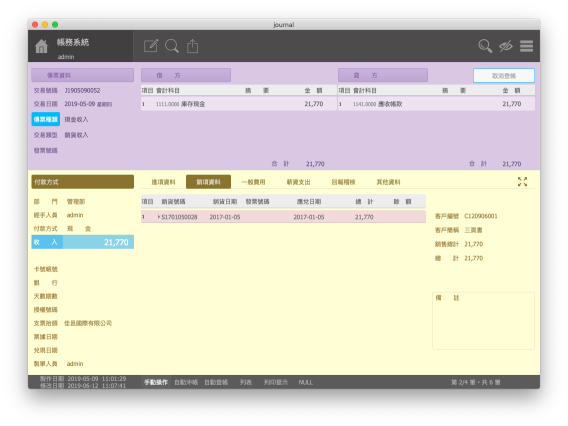Open the 其他資料 tab

(x=388, y=182)
